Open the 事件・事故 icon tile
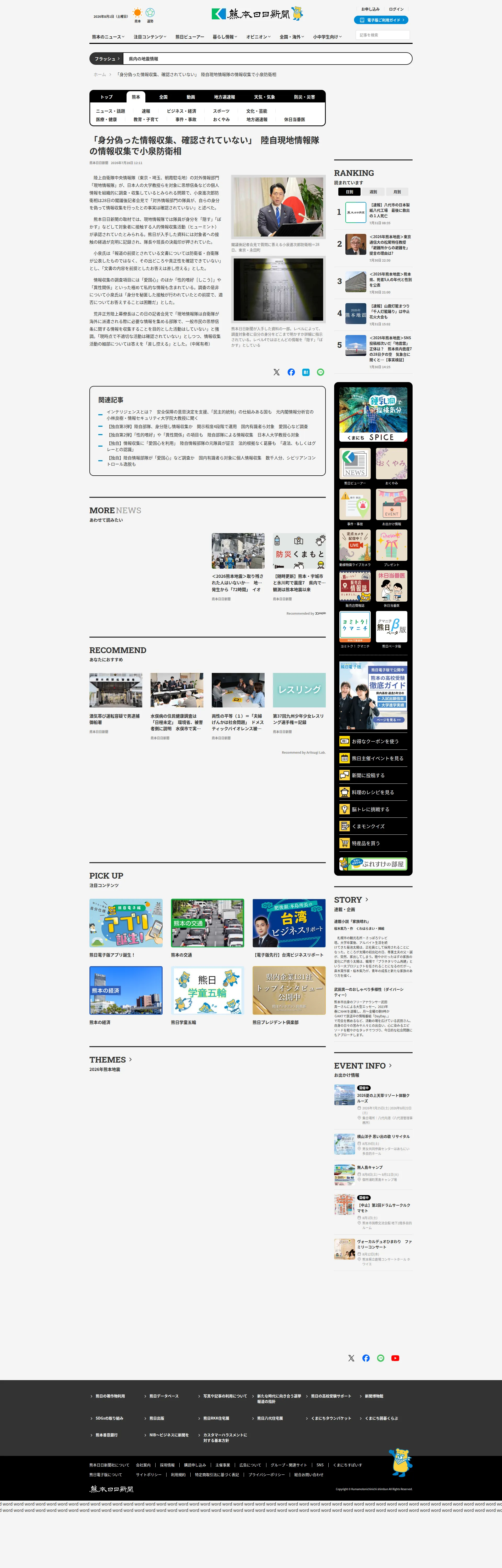Screen dimensions: 502x1568 tap(355, 505)
